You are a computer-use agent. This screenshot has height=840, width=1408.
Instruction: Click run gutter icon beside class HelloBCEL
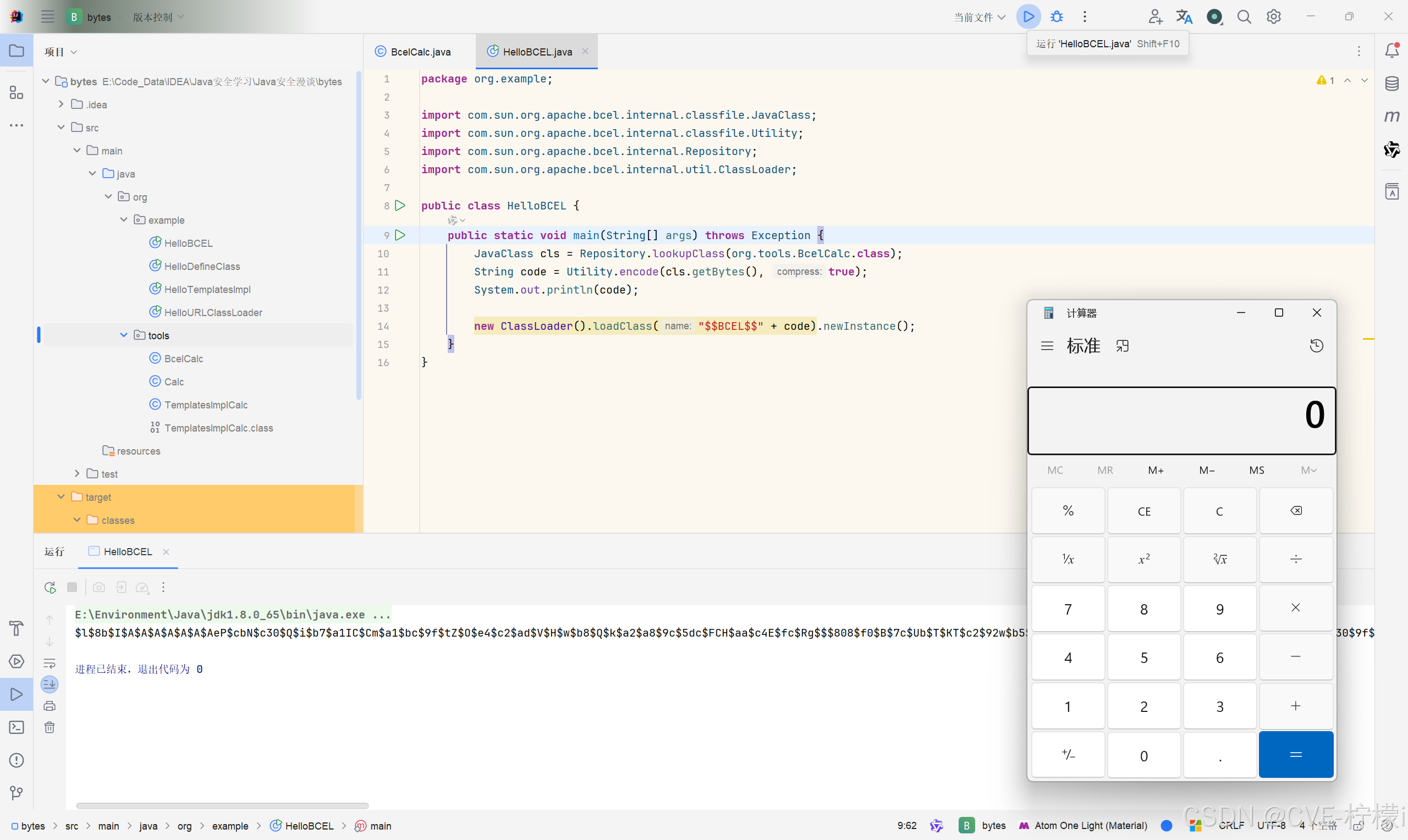click(400, 205)
